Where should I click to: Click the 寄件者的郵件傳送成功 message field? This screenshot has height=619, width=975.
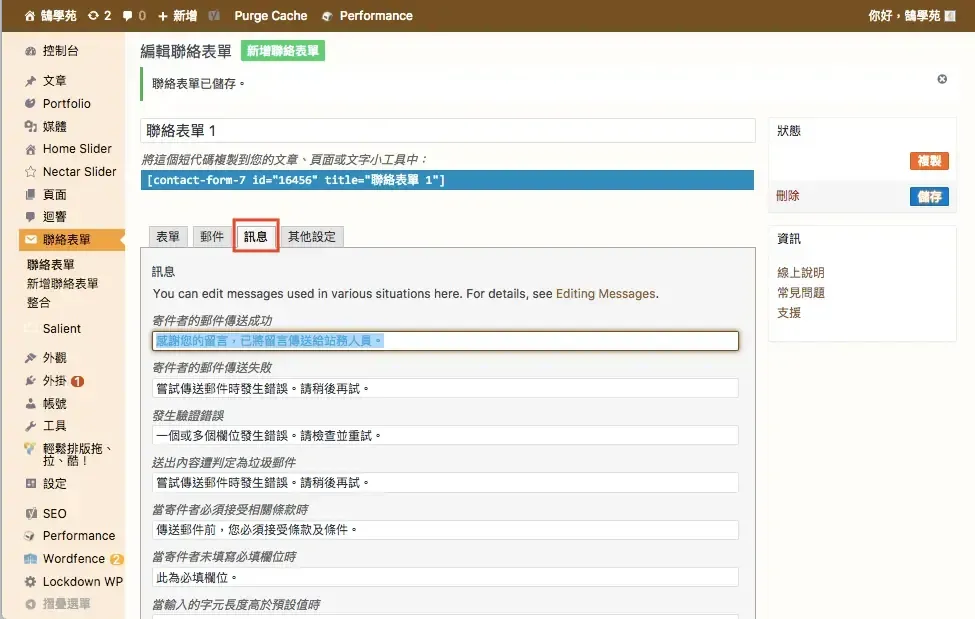pos(445,341)
